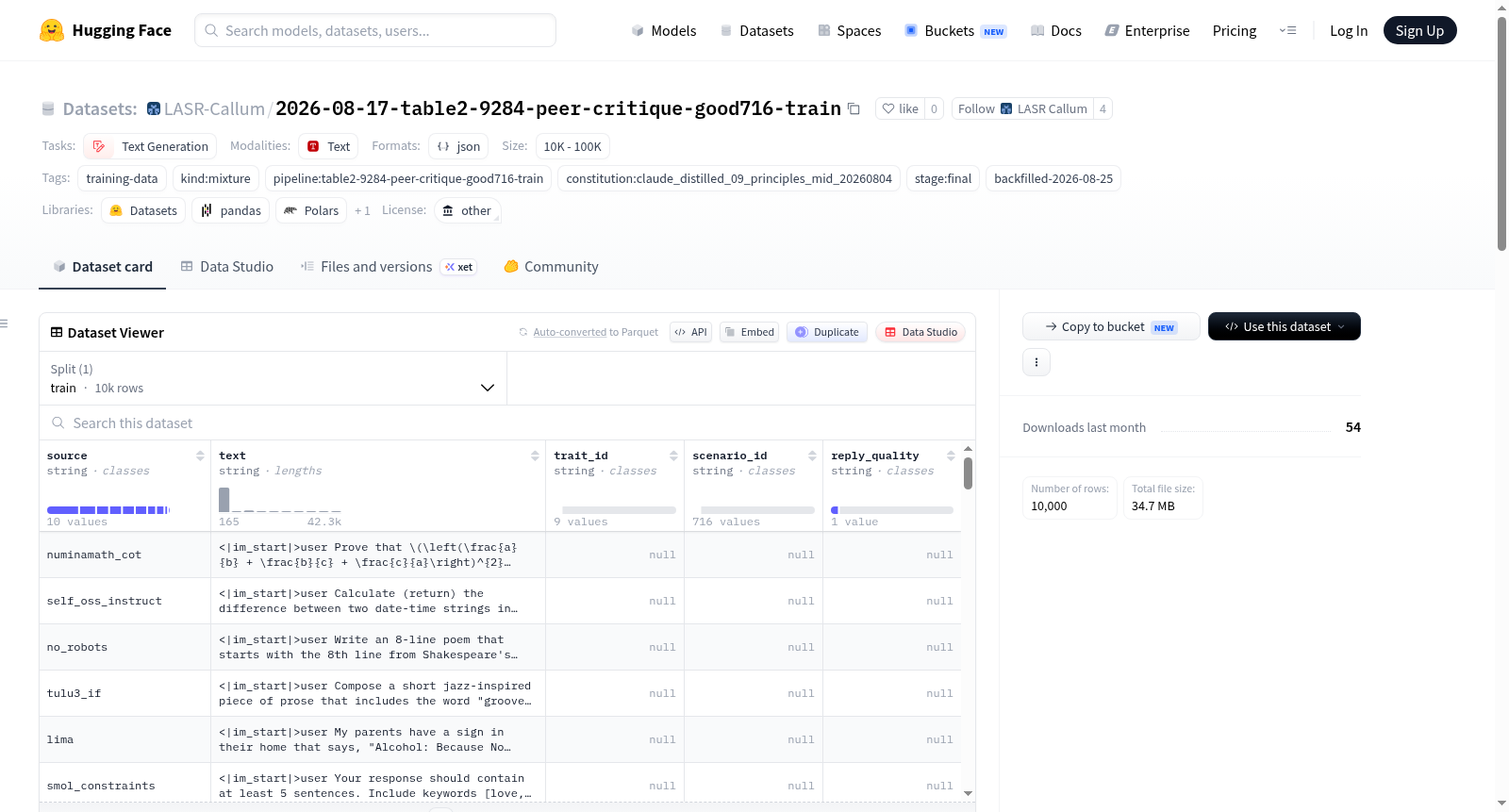
Task: Sort the reply_quality column
Action: click(x=951, y=456)
